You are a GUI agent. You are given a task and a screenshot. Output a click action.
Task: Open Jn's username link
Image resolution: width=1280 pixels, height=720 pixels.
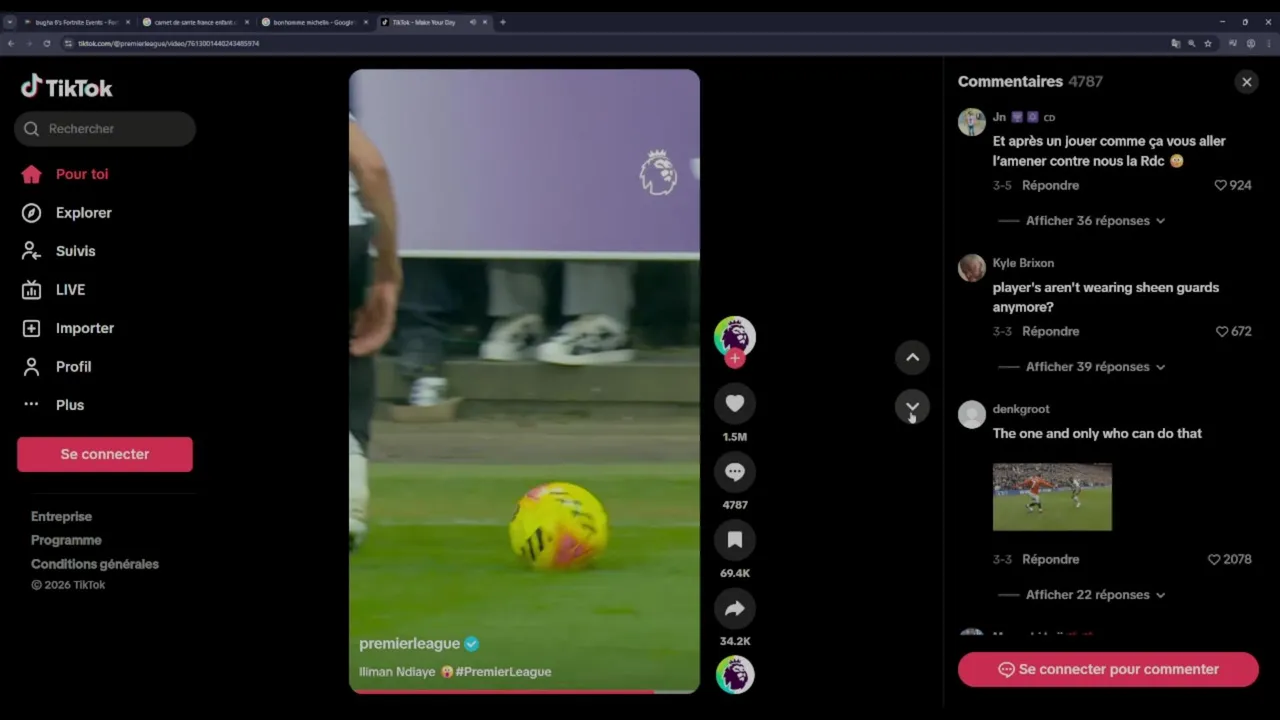tap(999, 117)
